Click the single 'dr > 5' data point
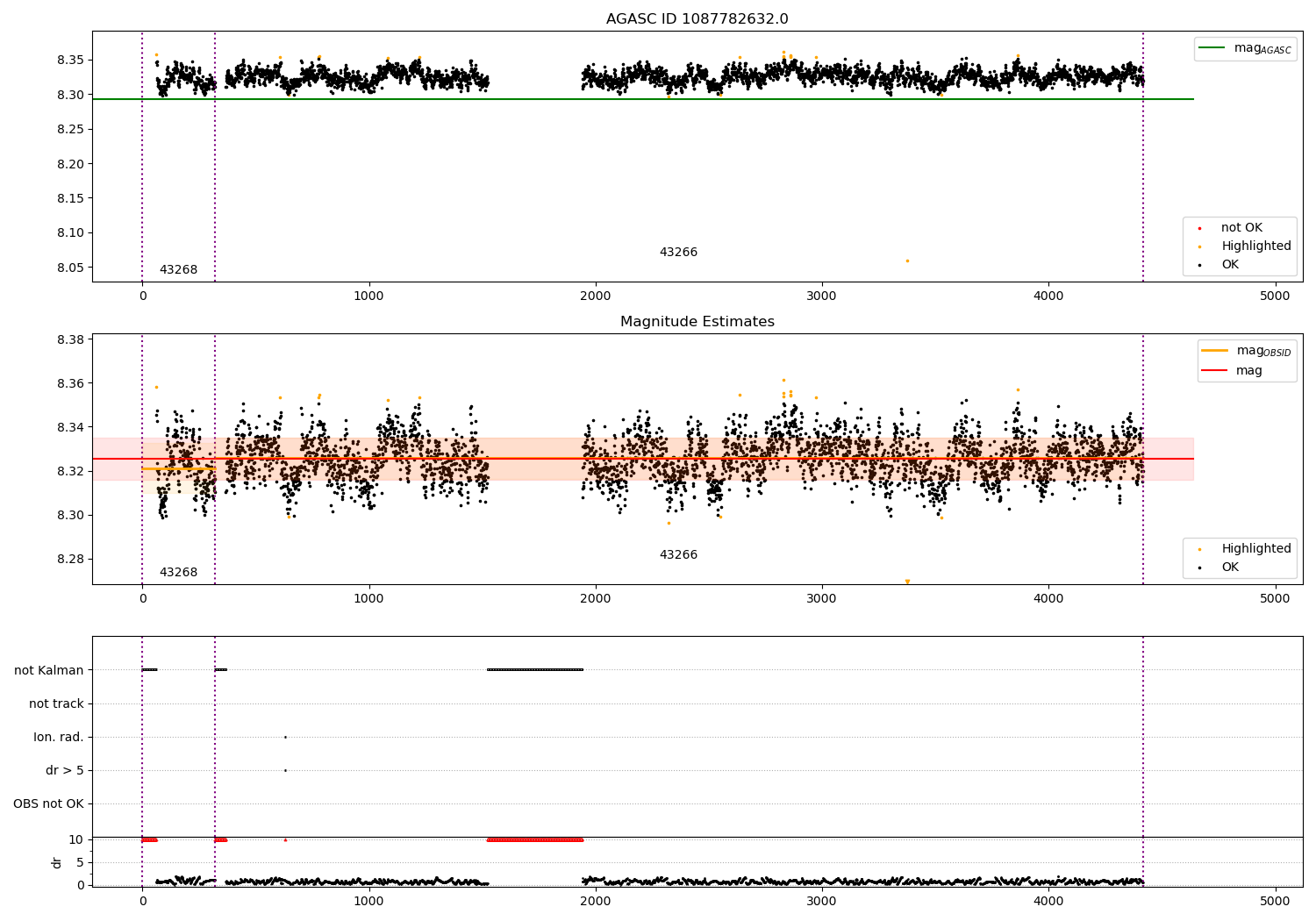 285,770
